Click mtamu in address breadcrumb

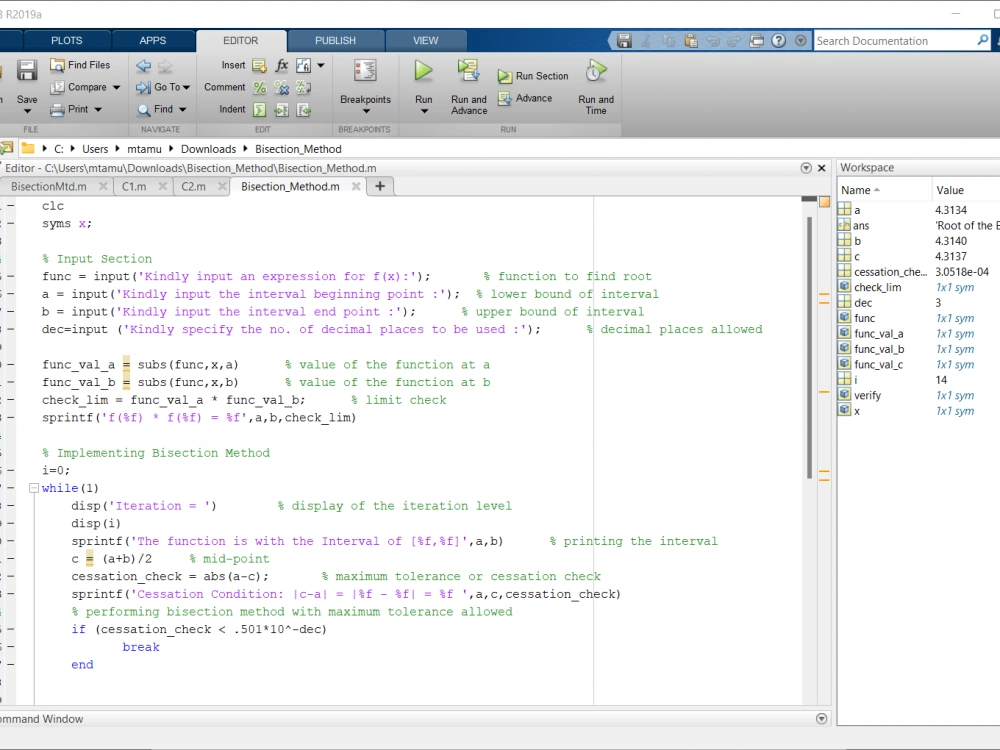click(144, 149)
